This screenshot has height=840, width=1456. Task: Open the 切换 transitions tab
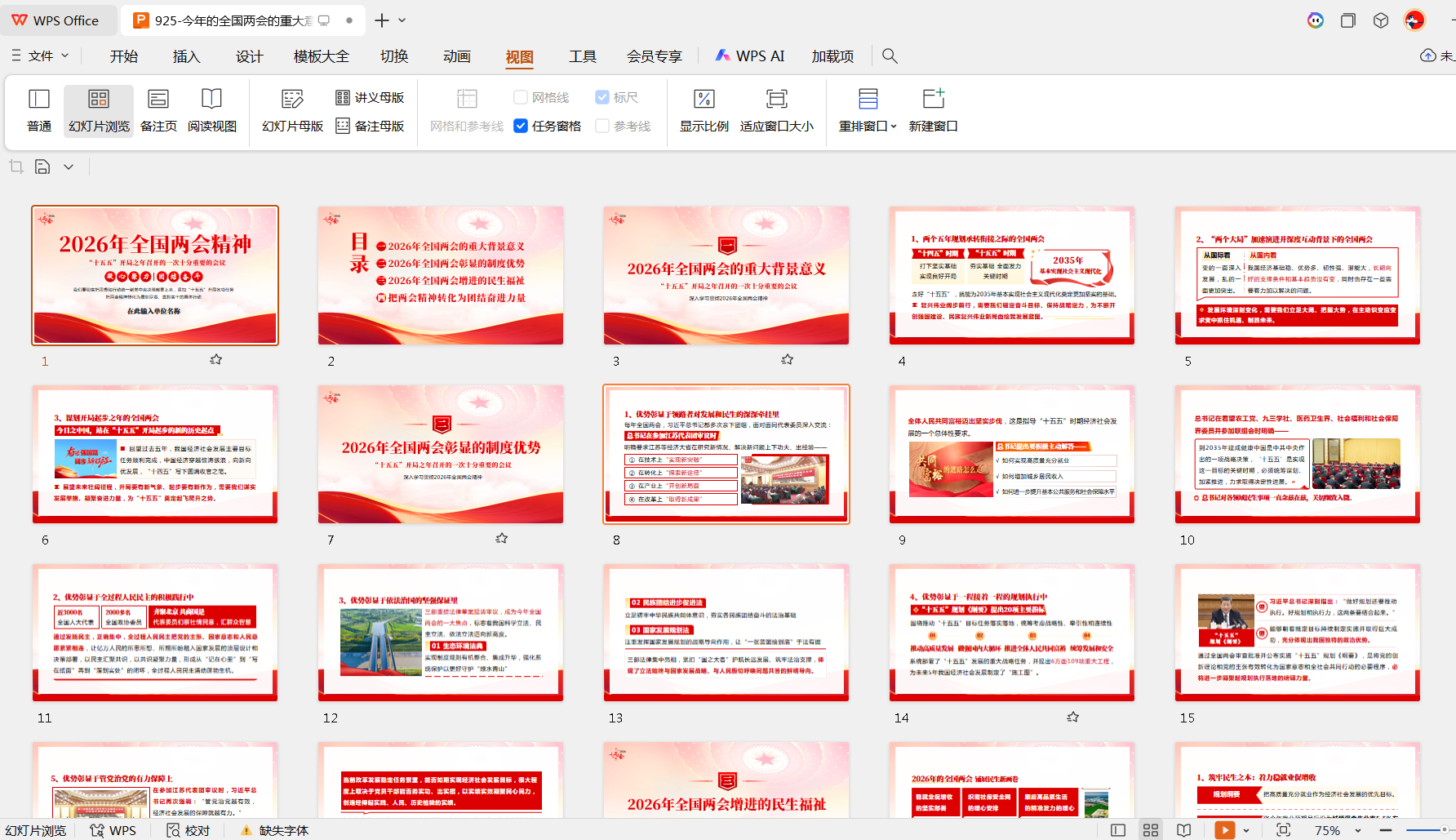coord(394,56)
